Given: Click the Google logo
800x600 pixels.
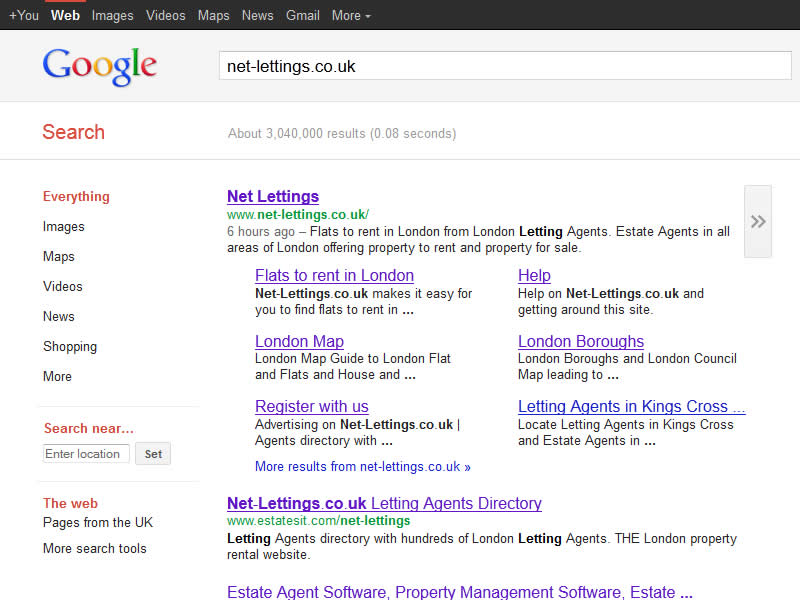Looking at the screenshot, I should click(99, 66).
